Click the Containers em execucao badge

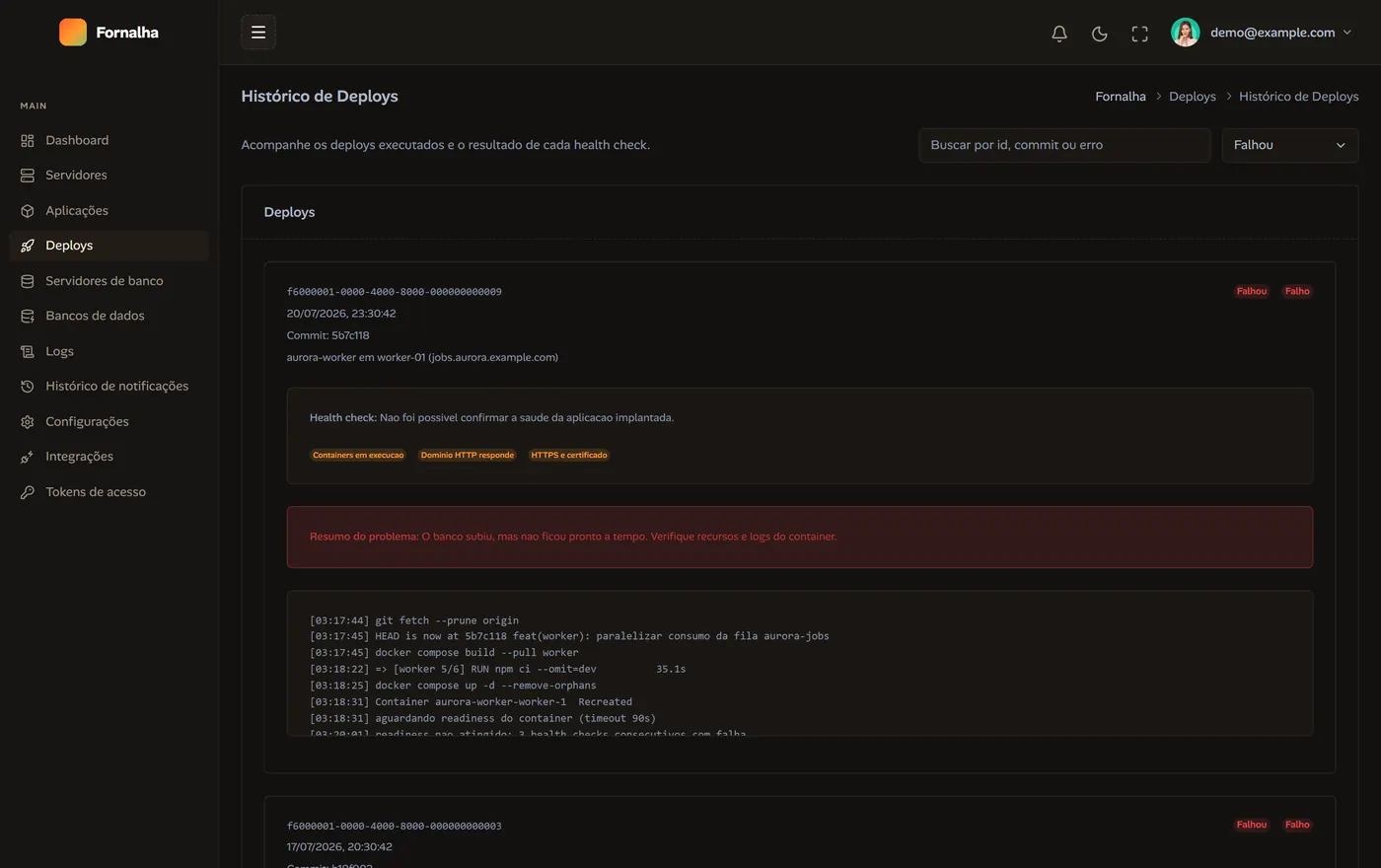point(358,455)
